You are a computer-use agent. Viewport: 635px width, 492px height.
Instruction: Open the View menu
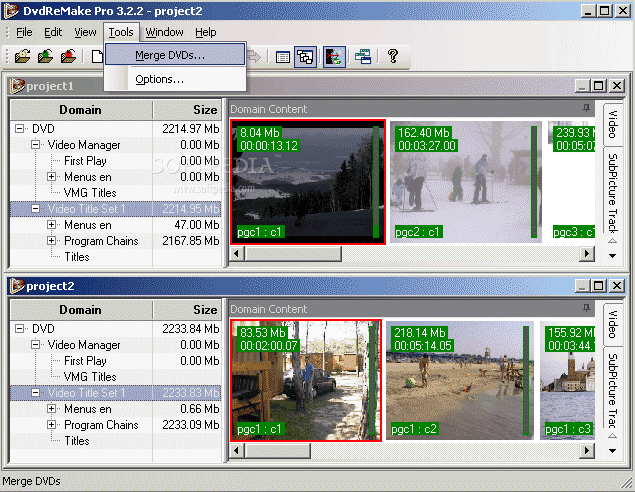[x=85, y=32]
